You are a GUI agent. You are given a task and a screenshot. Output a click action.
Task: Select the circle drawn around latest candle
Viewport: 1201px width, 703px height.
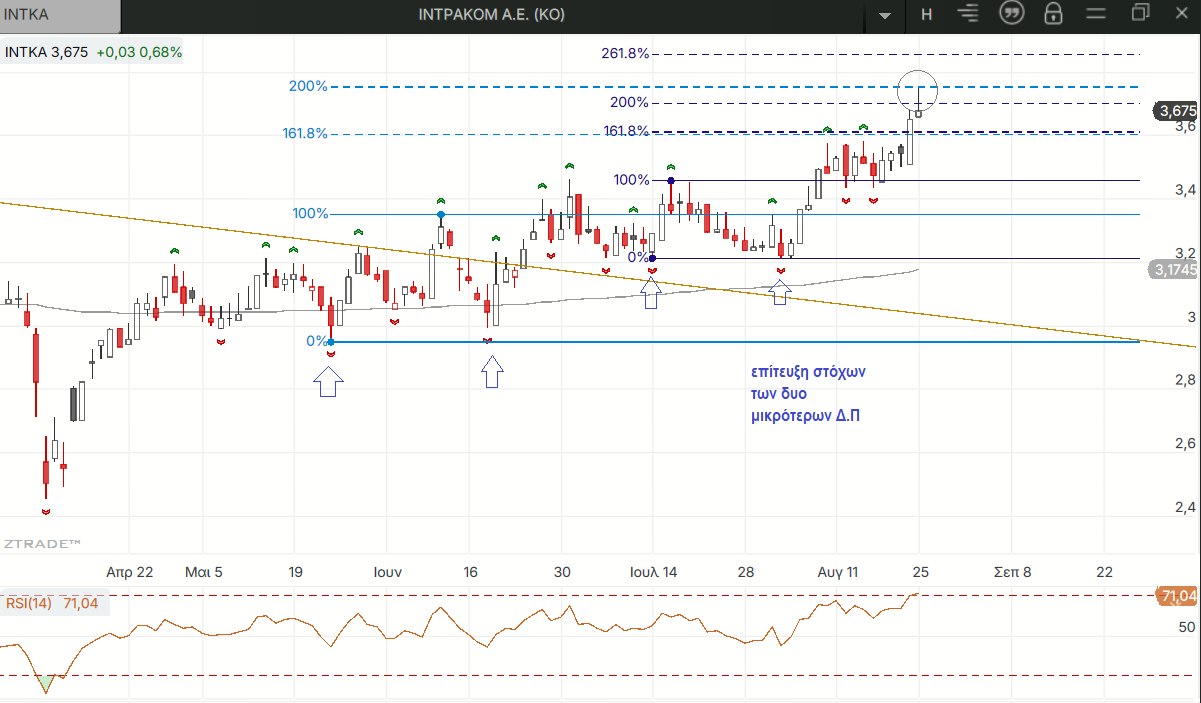point(917,90)
